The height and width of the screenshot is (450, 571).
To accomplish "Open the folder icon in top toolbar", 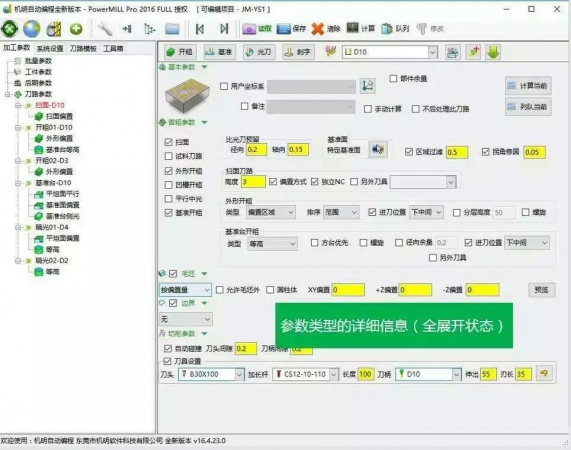I will 172,29.
